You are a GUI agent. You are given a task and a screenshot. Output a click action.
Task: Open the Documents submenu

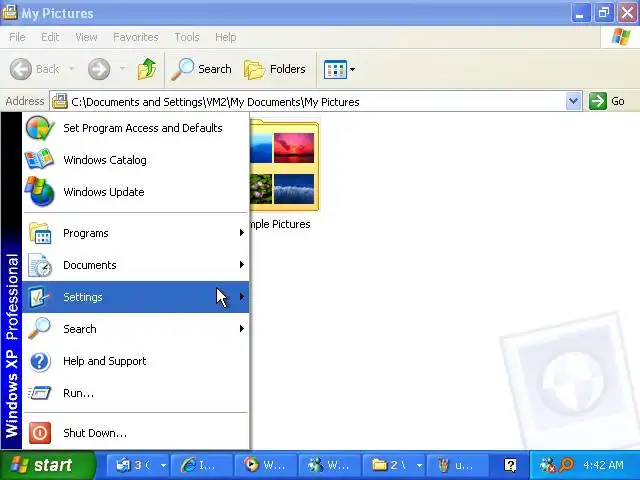136,265
